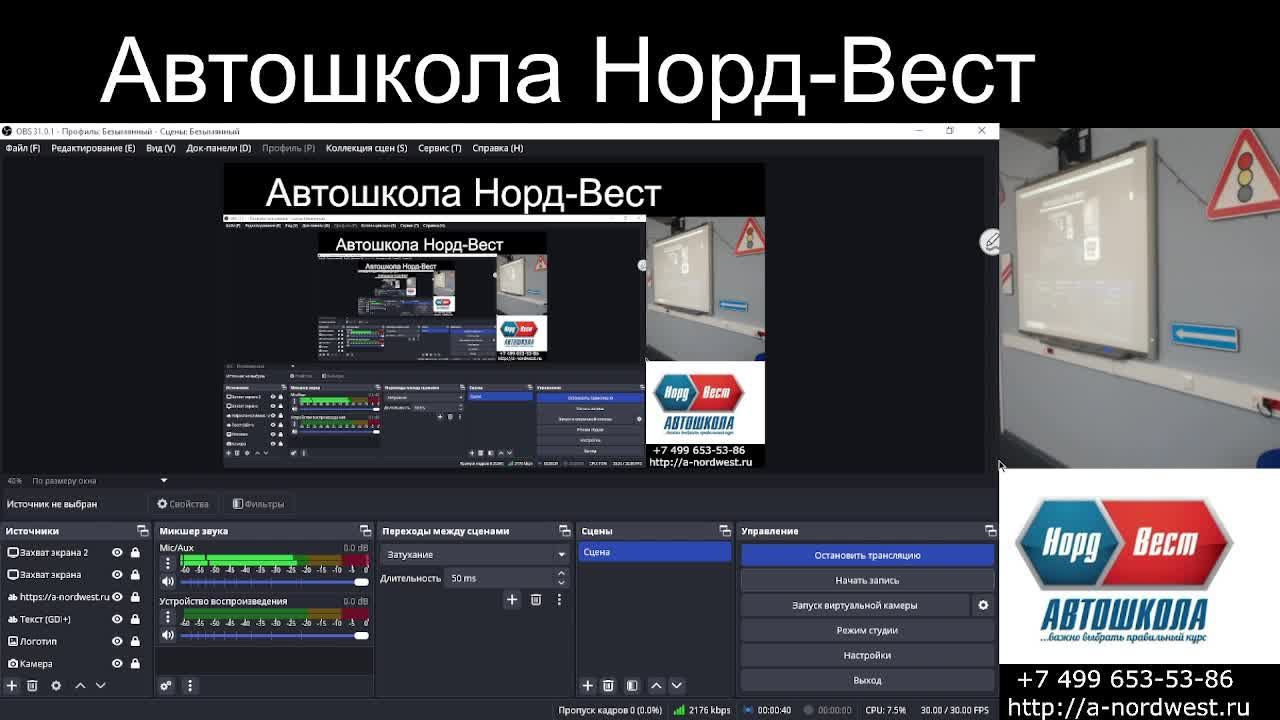Click the 2176 kbps bitrate status
The height and width of the screenshot is (720, 1280).
(x=702, y=710)
